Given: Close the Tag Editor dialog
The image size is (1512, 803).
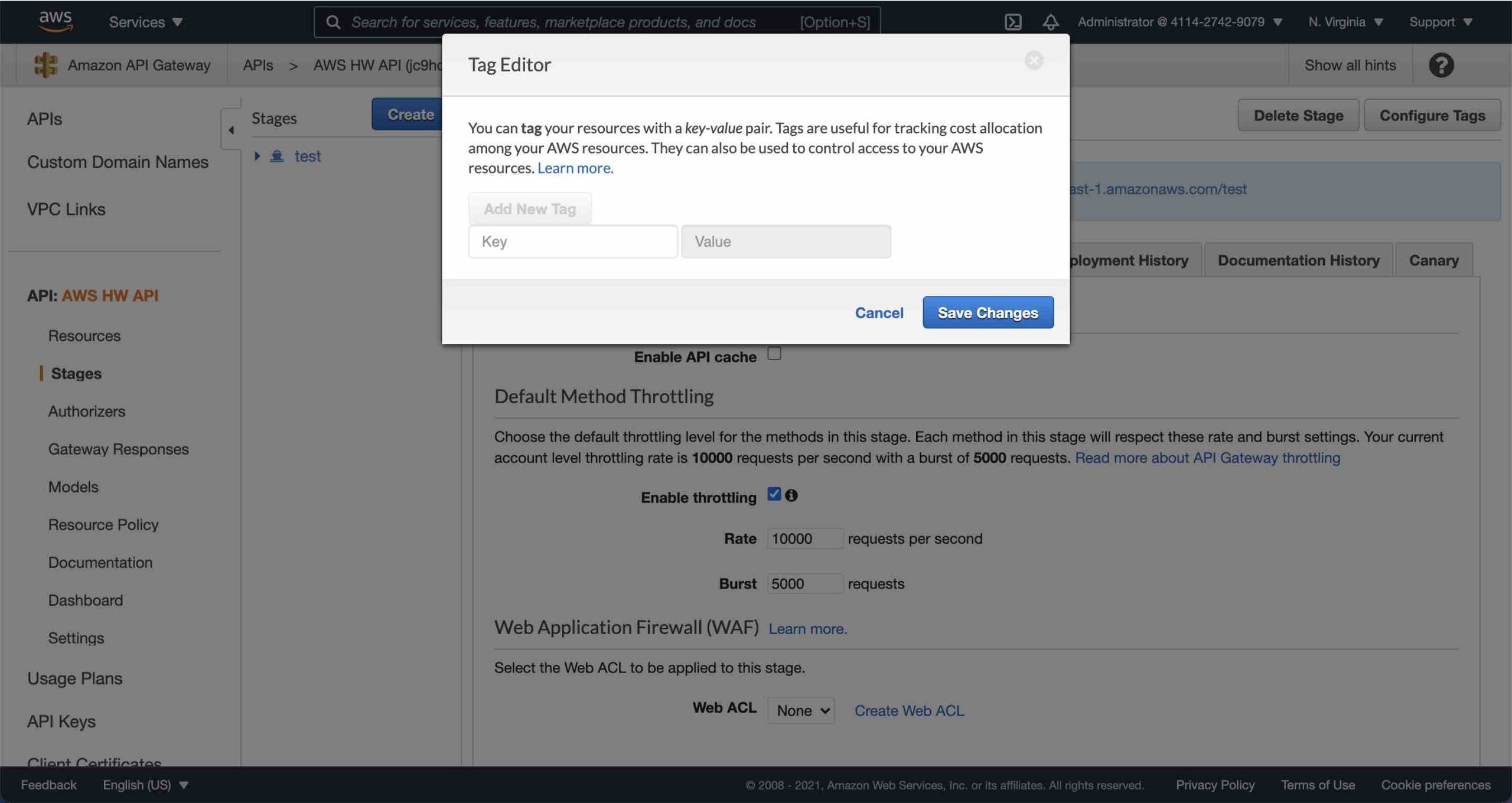Looking at the screenshot, I should click(x=1034, y=60).
